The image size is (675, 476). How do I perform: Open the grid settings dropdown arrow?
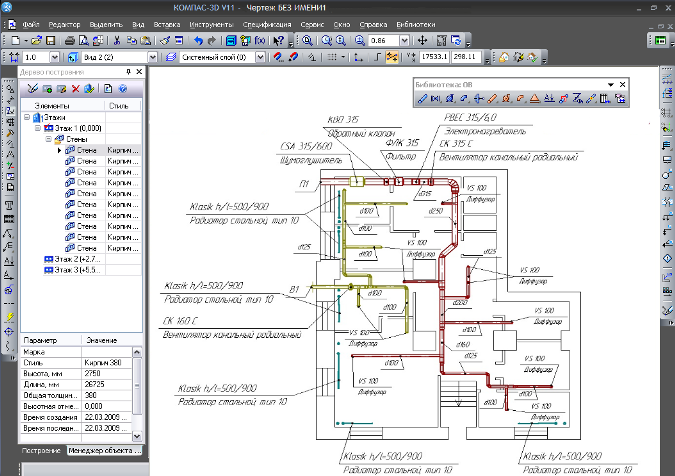coord(343,57)
